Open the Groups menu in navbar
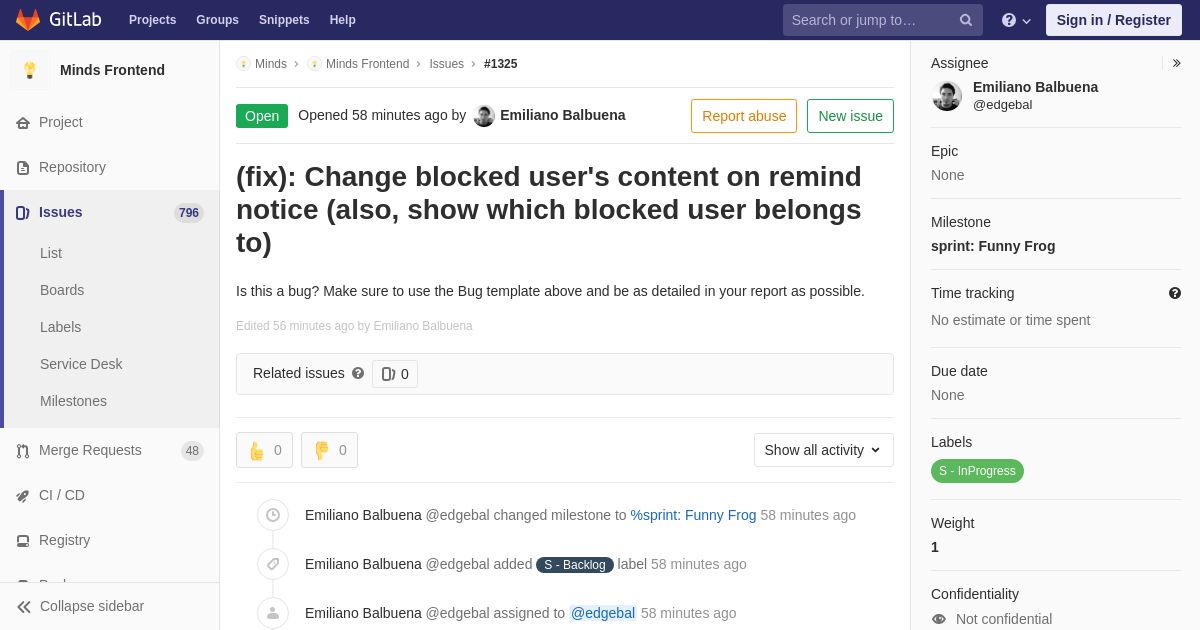Image resolution: width=1200 pixels, height=630 pixels. click(217, 20)
